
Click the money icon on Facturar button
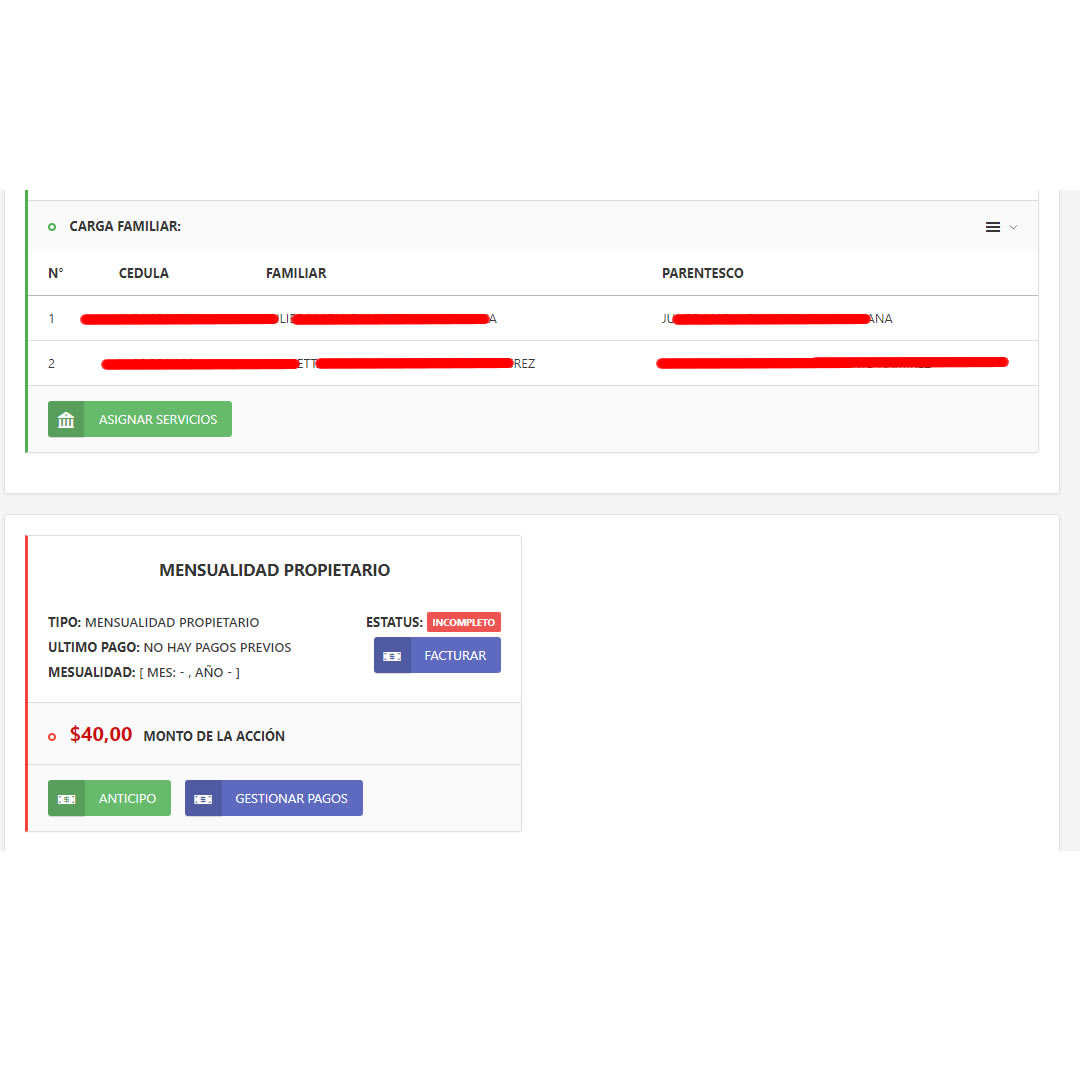392,656
